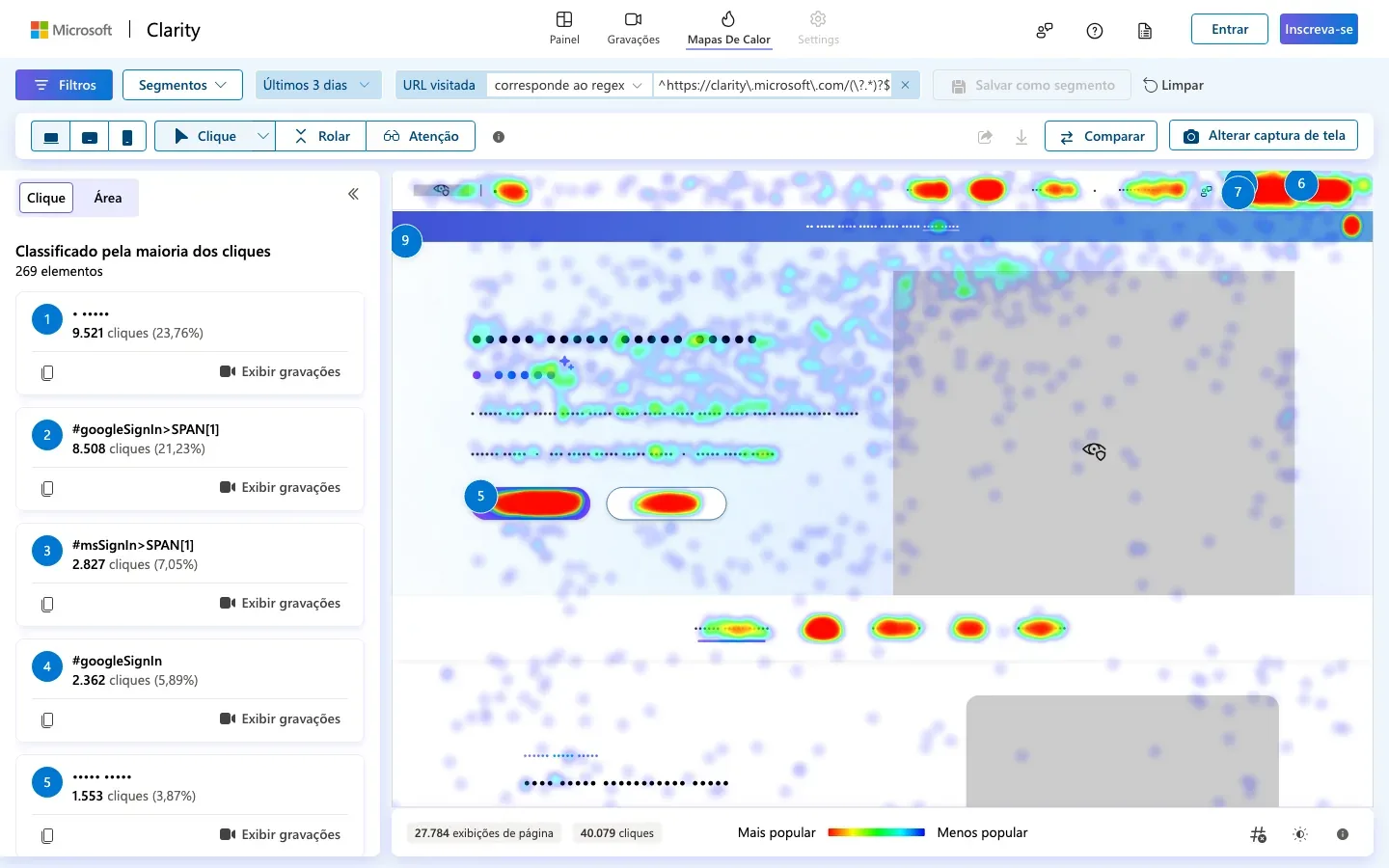Click the info icon in the bottom bar
Screen dimensions: 1389x868
pyautogui.click(x=1343, y=834)
